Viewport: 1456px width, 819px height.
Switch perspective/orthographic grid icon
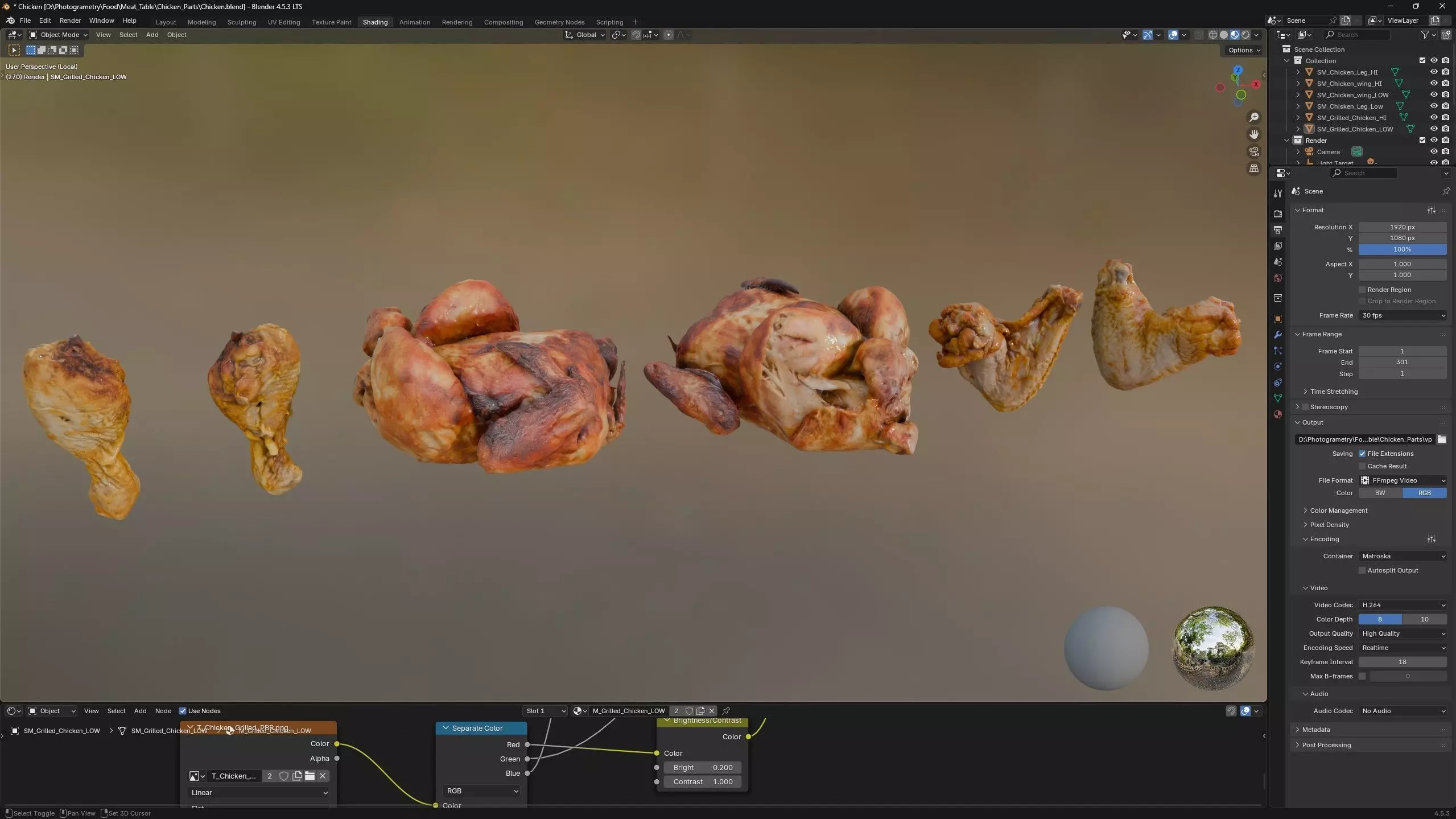click(x=1254, y=168)
